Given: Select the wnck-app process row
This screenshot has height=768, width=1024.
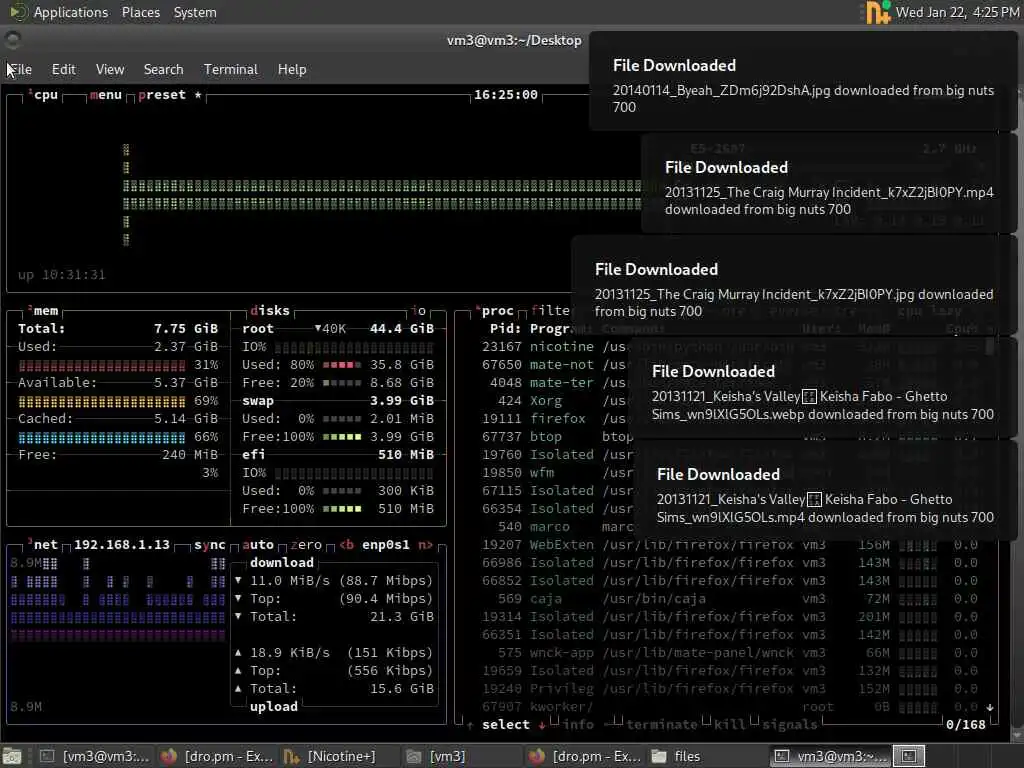Looking at the screenshot, I should (729, 652).
